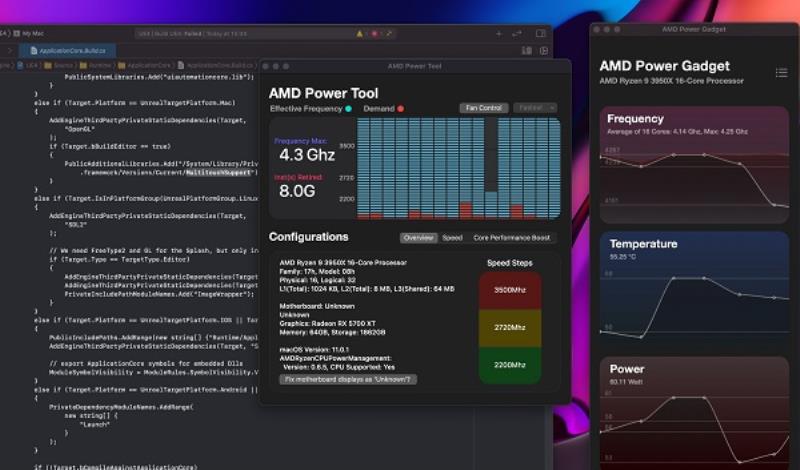Click the 55.25 °C temperature reading
Screen dimensions: 800x470
tap(622, 257)
